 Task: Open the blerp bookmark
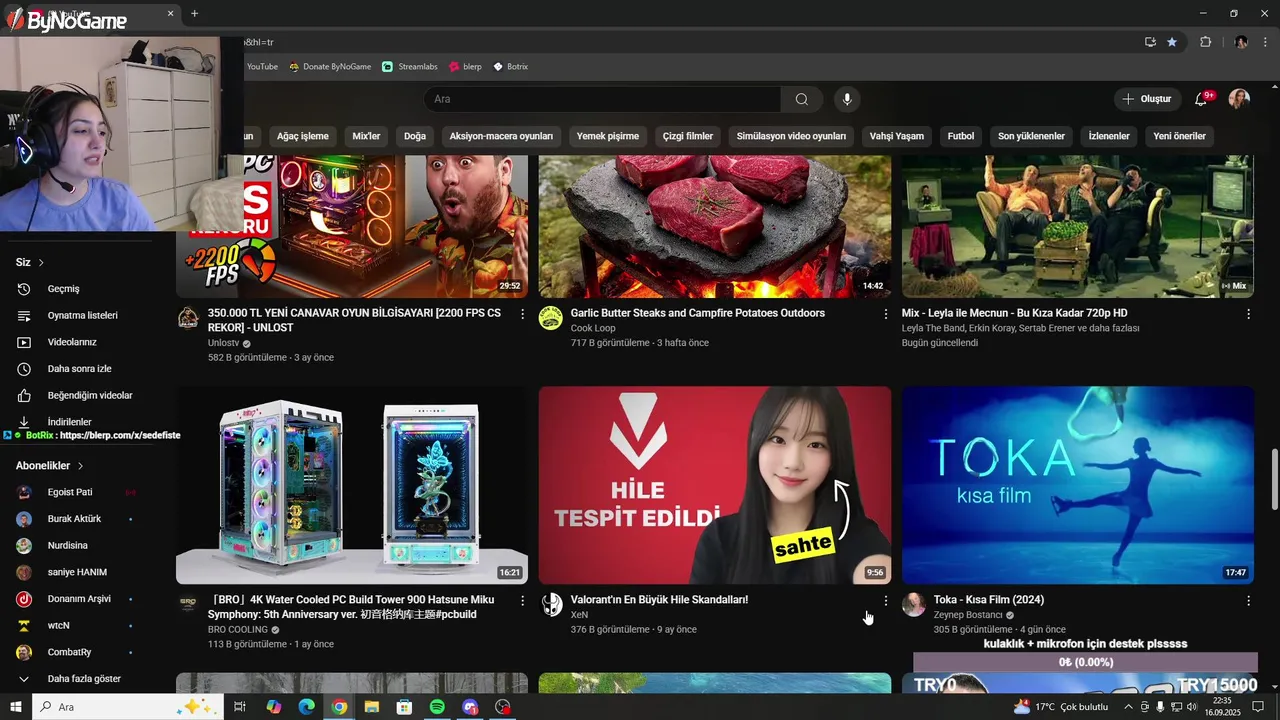click(x=465, y=67)
